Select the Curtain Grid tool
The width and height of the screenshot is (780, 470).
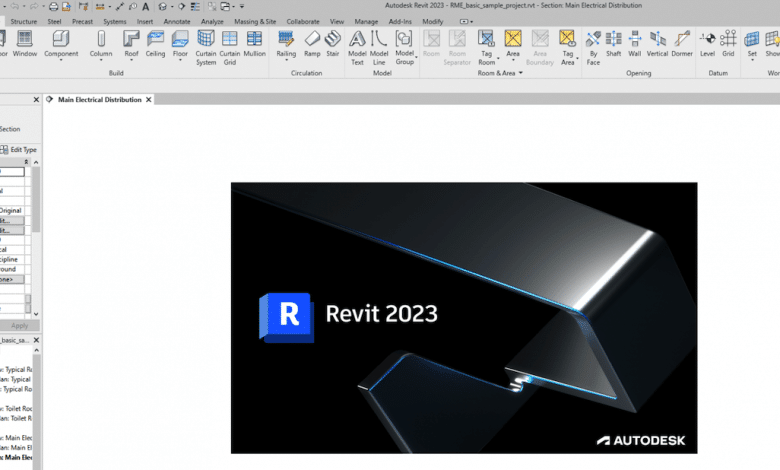[230, 48]
